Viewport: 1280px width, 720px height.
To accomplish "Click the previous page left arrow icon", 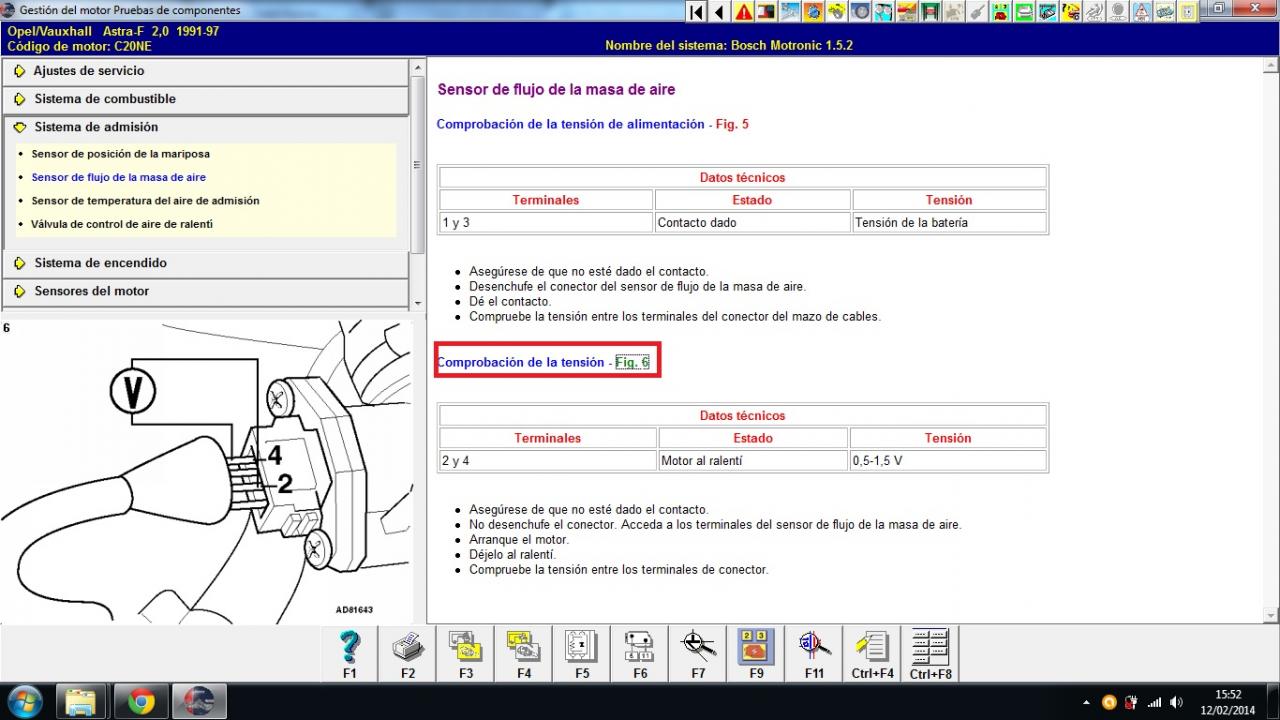I will pyautogui.click(x=719, y=12).
